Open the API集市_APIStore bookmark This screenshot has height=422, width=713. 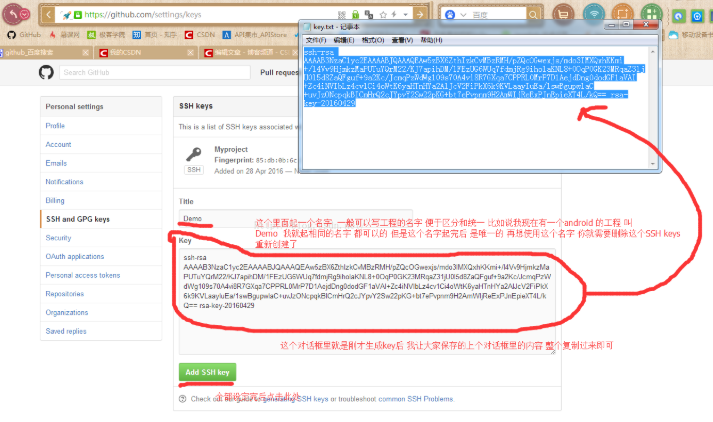[x=255, y=35]
